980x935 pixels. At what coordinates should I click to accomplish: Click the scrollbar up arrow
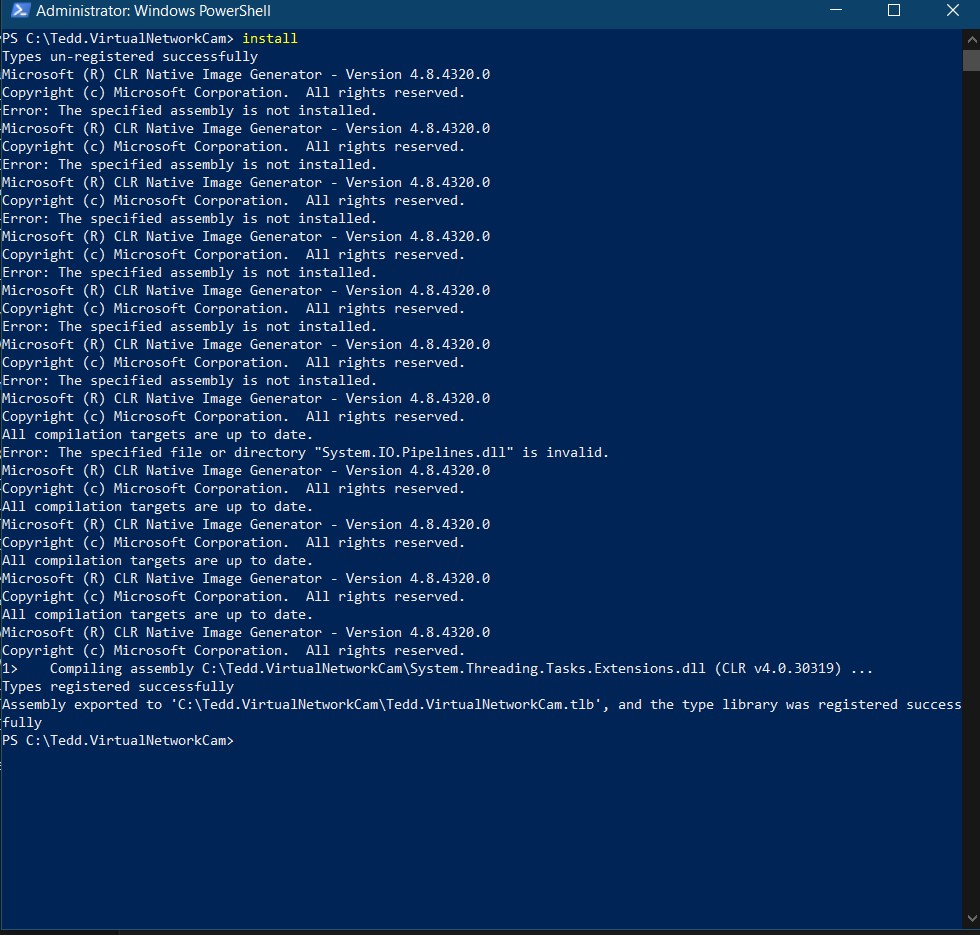click(x=972, y=38)
